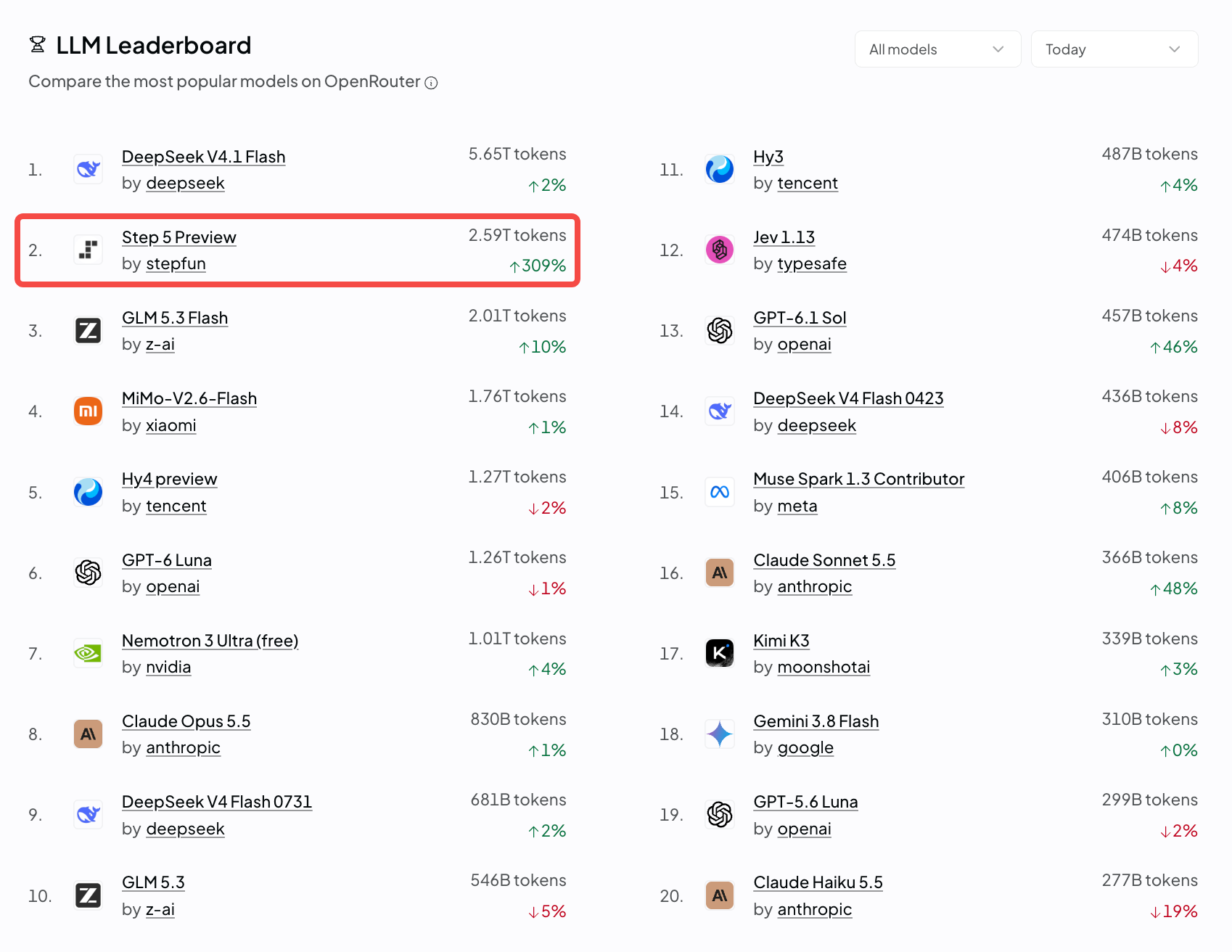Image resolution: width=1232 pixels, height=952 pixels.
Task: Click the Gemini 3.8 Flash star logo
Action: tap(720, 734)
